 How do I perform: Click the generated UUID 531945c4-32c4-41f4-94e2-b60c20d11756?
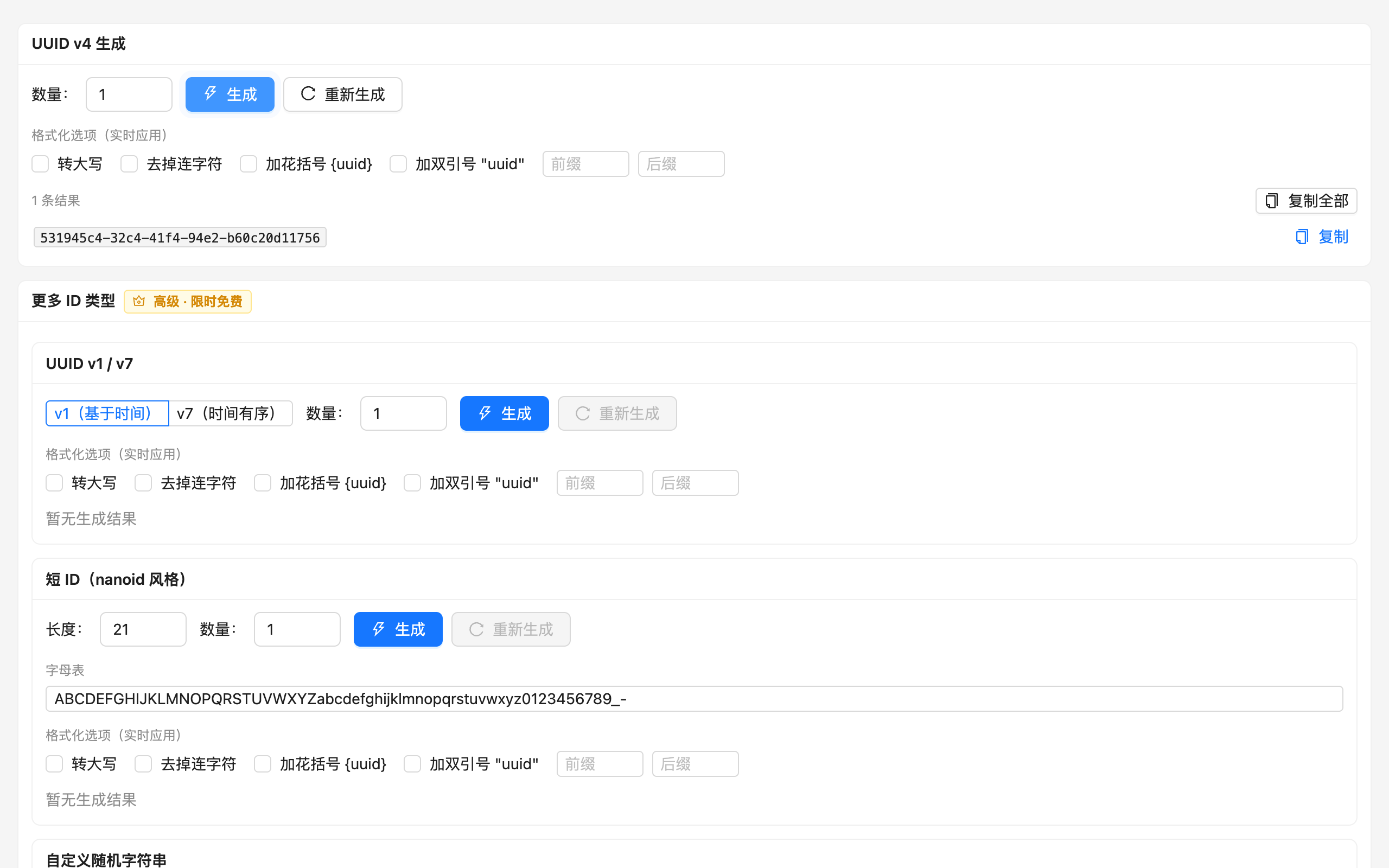(x=180, y=237)
